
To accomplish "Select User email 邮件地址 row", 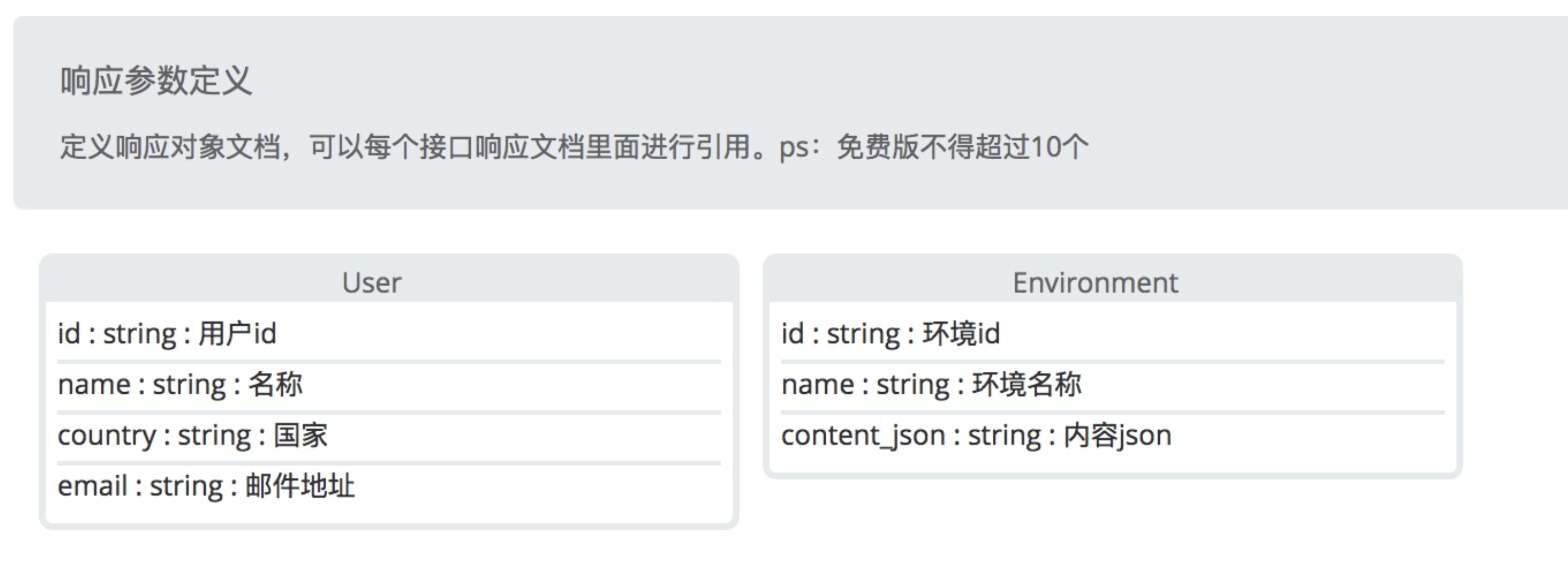I will 389,486.
